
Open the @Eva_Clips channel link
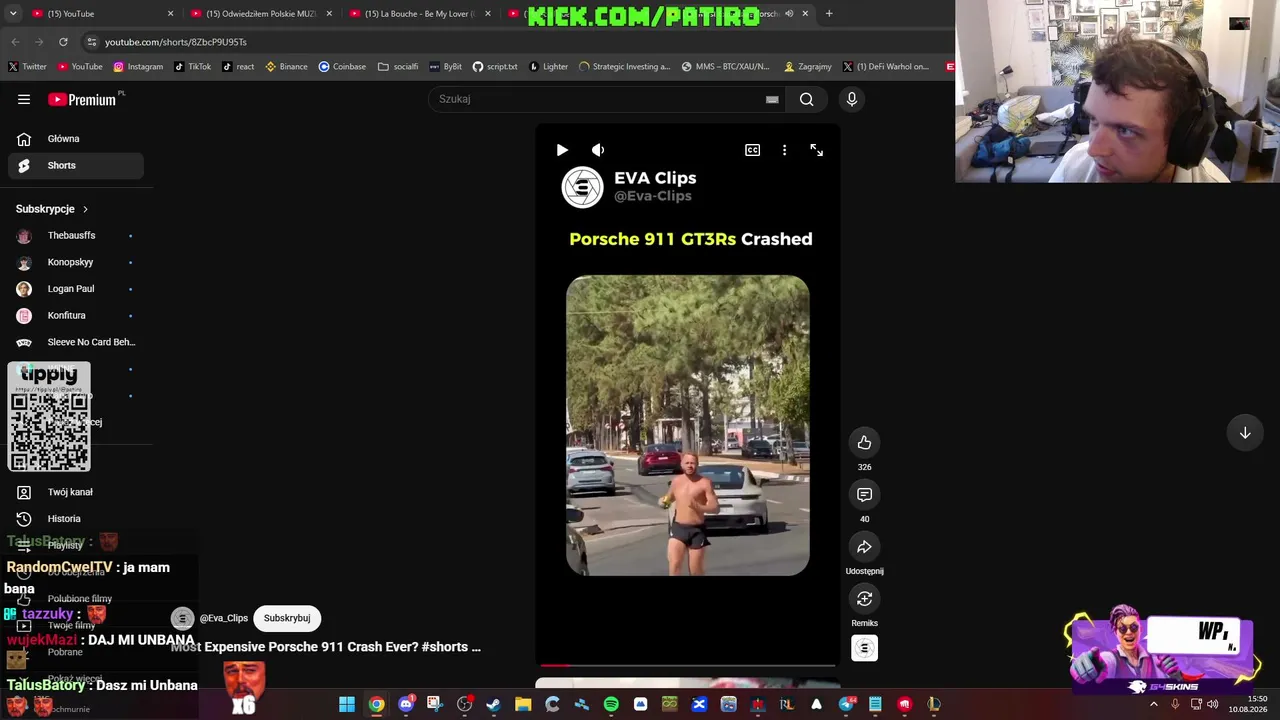[x=224, y=618]
